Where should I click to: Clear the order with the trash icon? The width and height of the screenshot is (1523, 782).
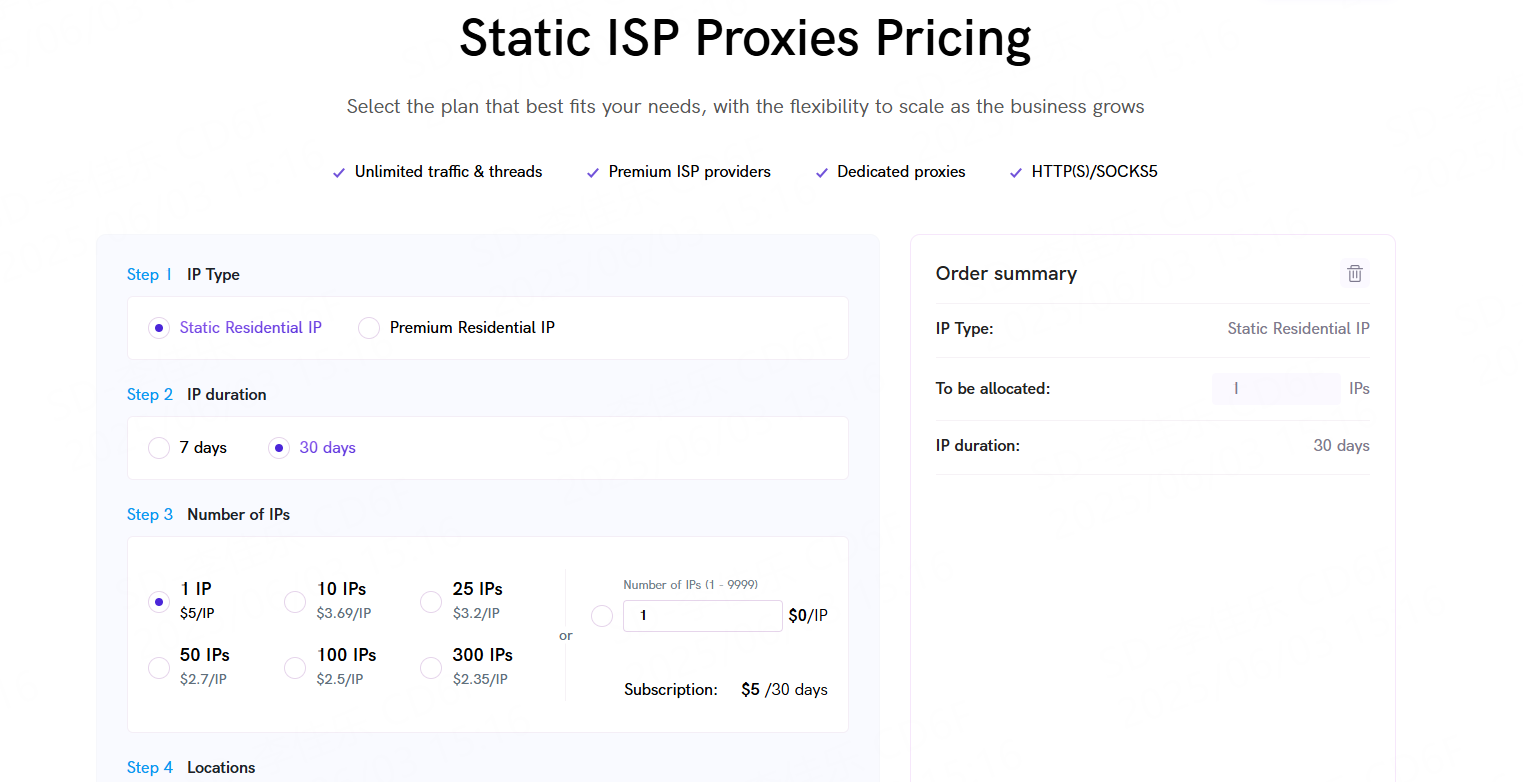tap(1355, 273)
